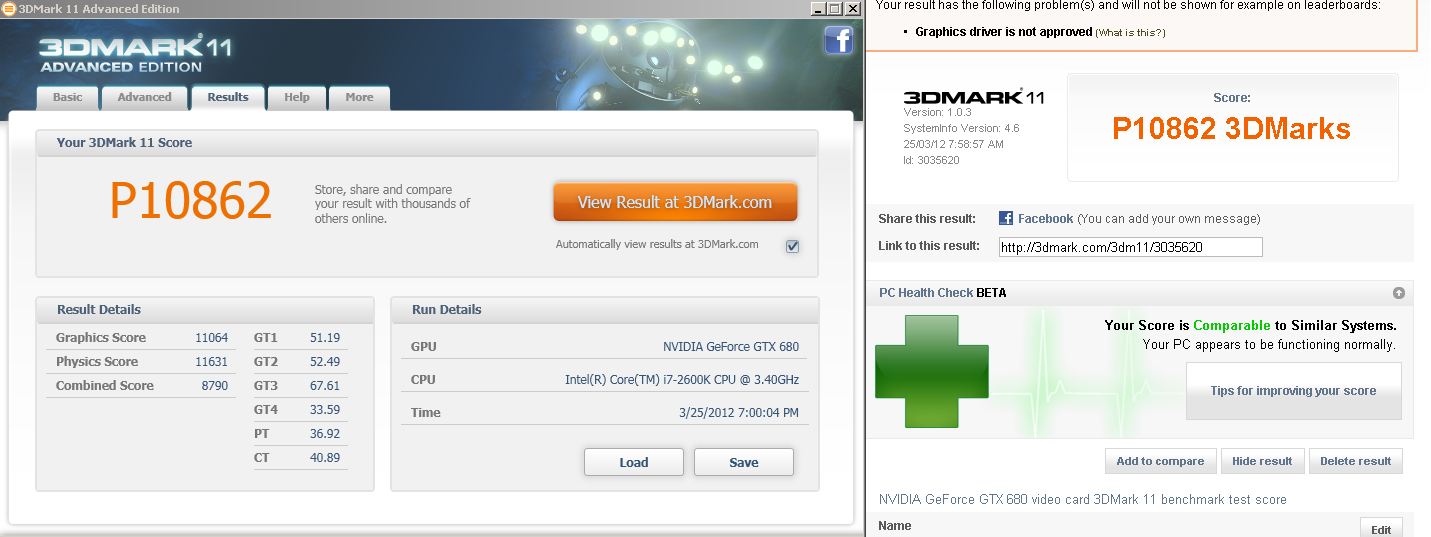Click the Facebook logo beside share link
The width and height of the screenshot is (1431, 537).
click(x=1006, y=218)
